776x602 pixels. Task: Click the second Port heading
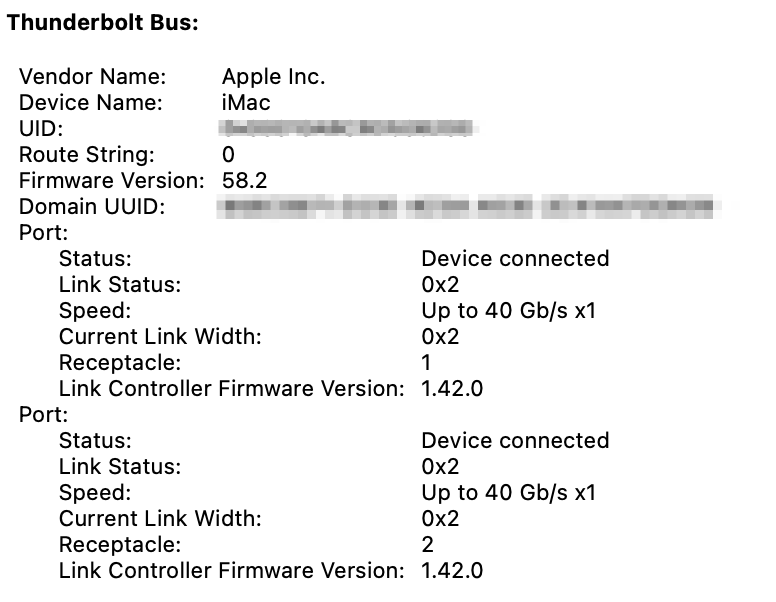[44, 415]
